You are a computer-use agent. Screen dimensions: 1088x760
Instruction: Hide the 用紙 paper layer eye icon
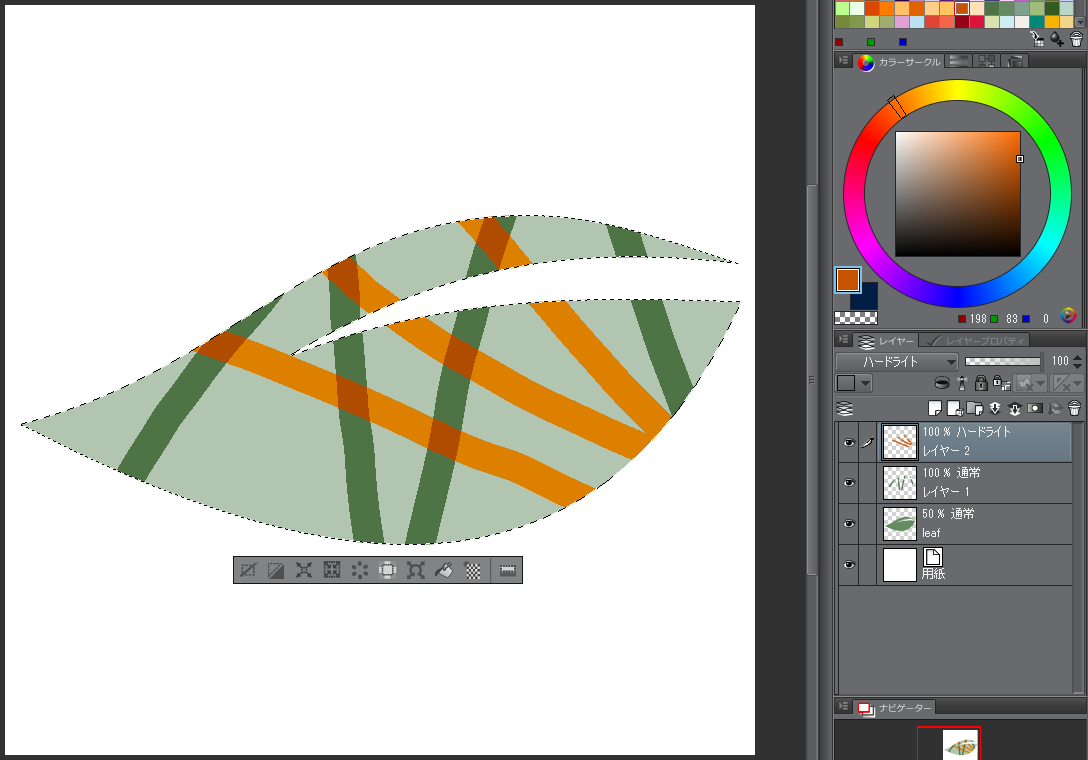coord(849,565)
